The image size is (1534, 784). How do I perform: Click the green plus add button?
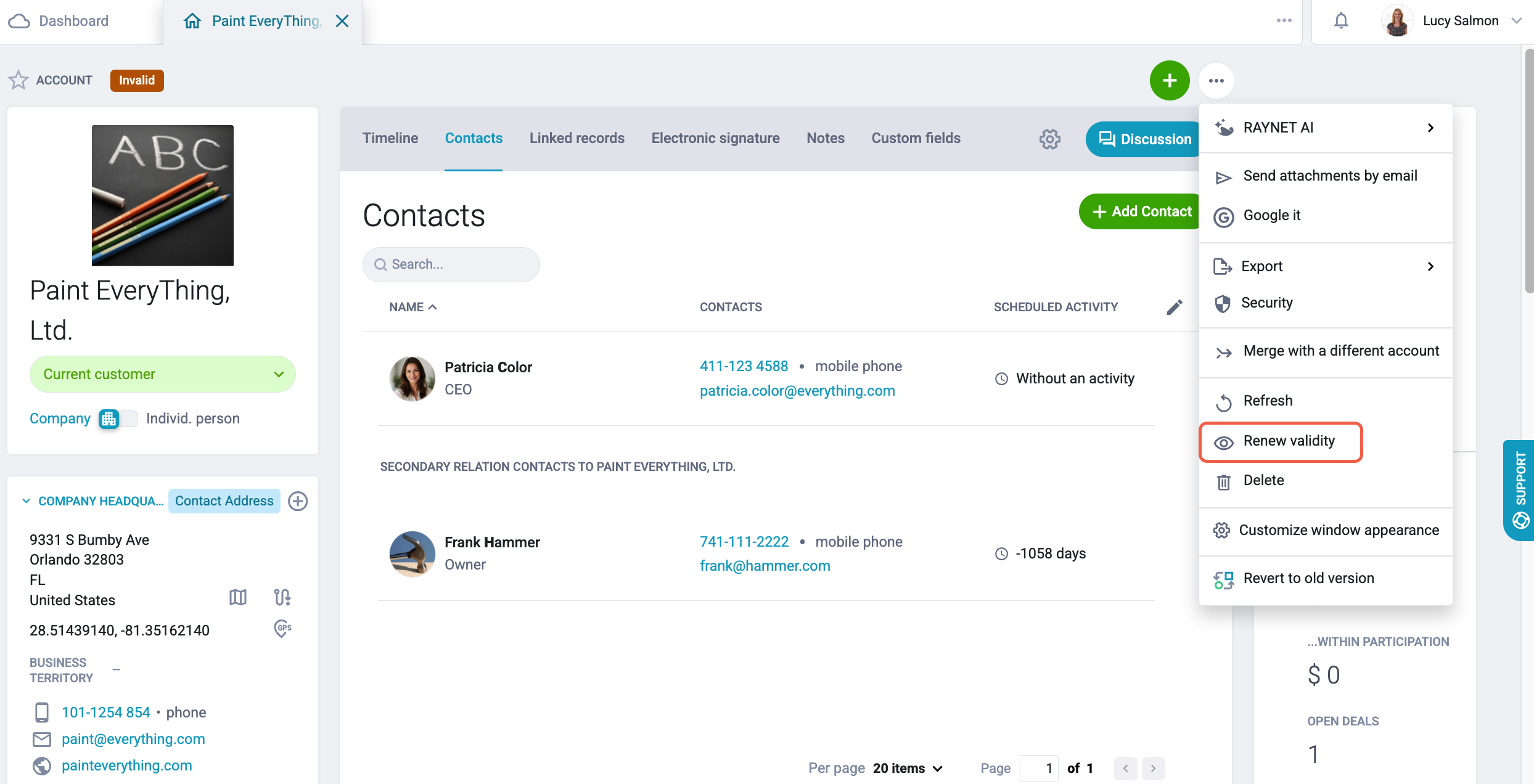1170,81
